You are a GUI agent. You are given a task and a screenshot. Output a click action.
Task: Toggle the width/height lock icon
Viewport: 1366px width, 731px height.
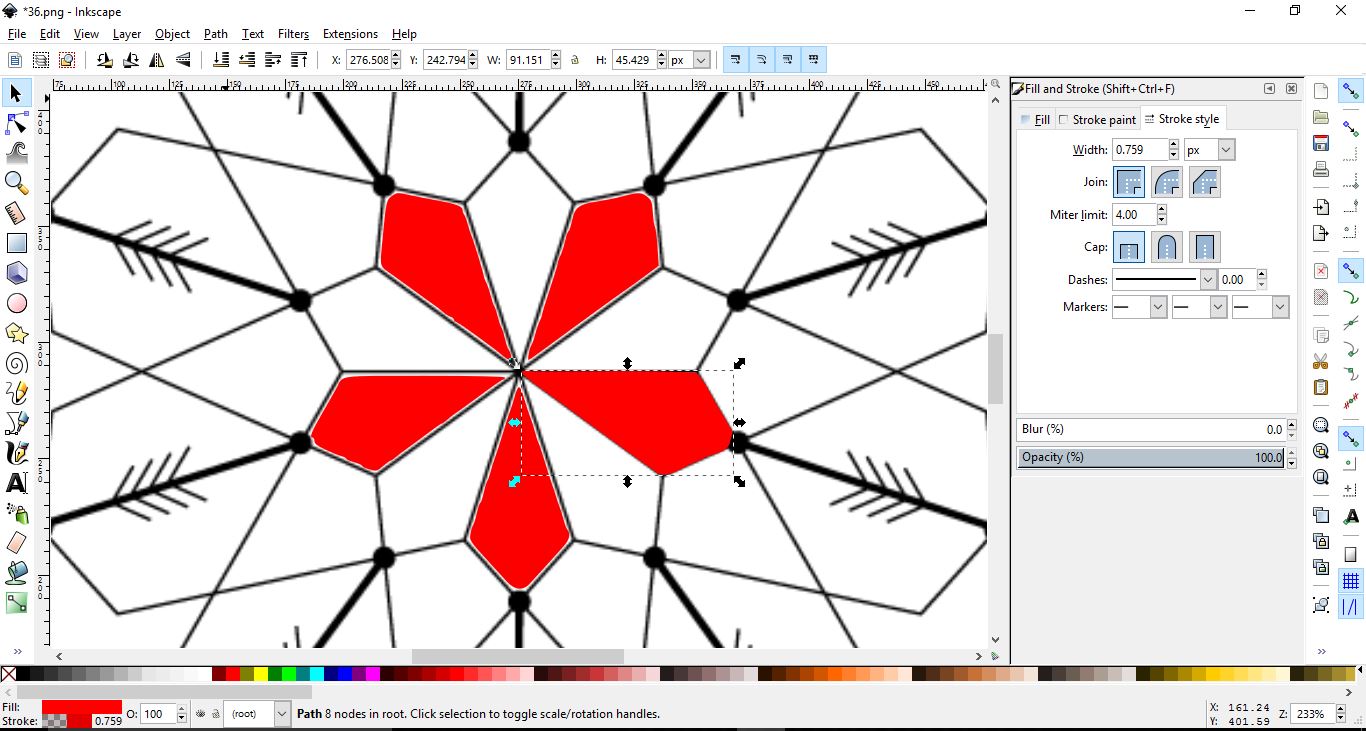click(x=575, y=60)
